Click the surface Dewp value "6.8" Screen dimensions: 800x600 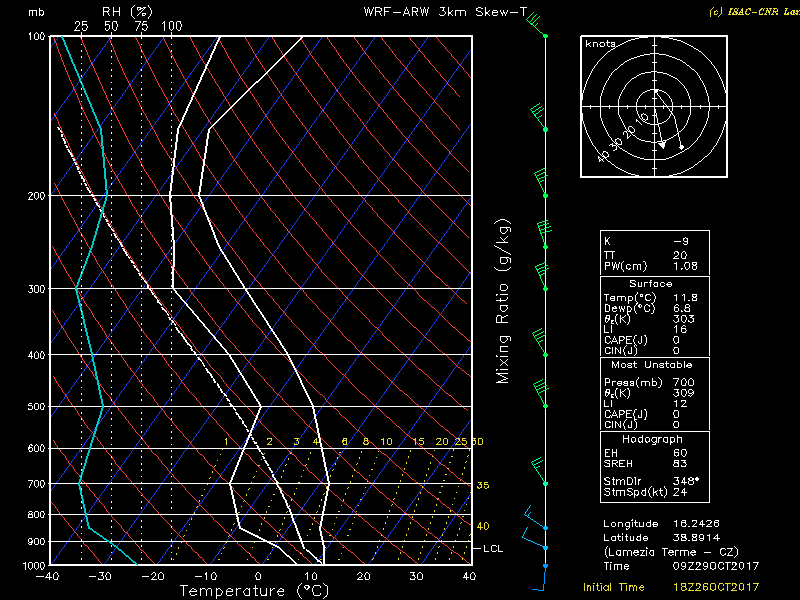click(682, 308)
